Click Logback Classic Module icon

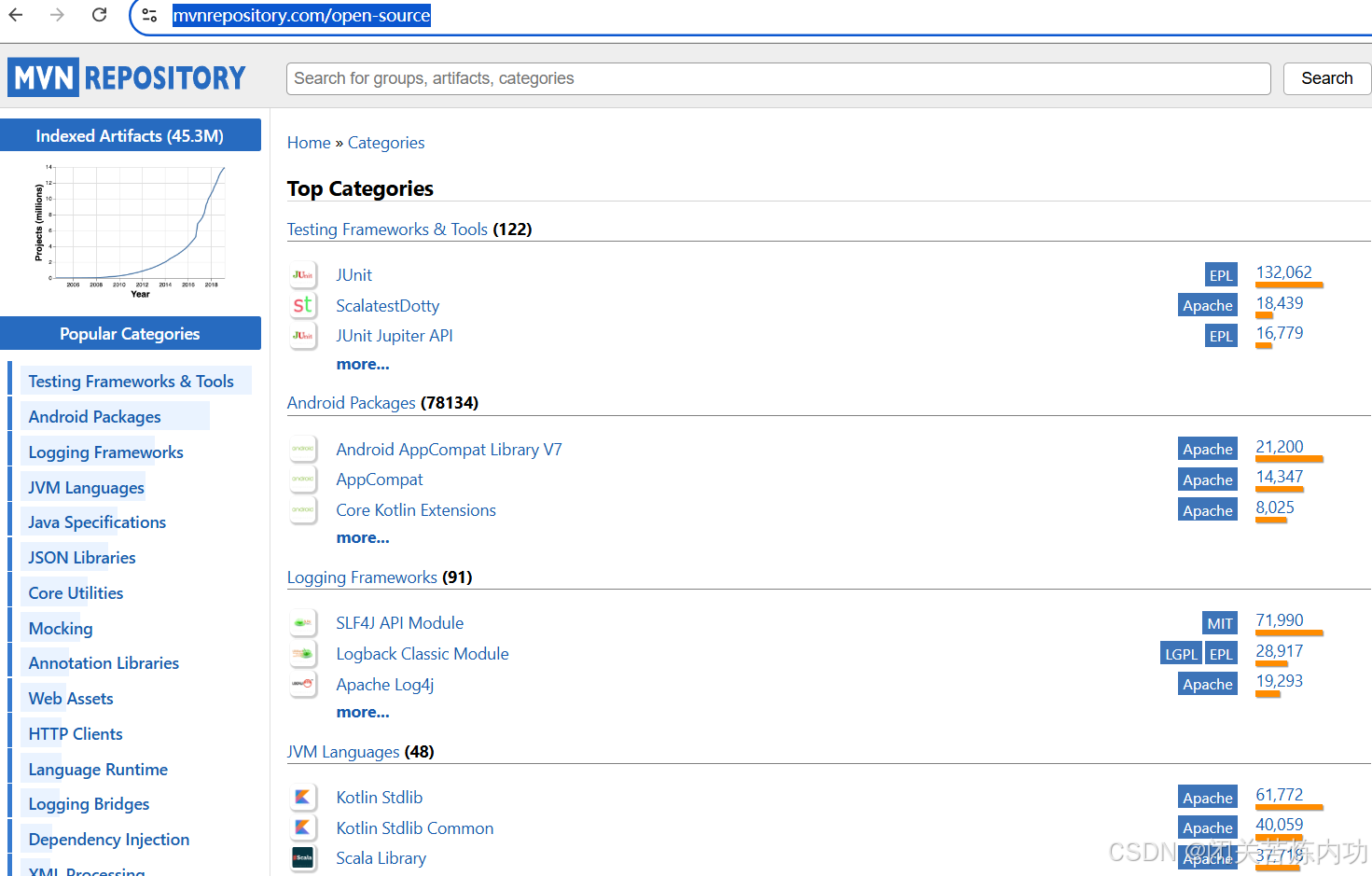coord(303,654)
